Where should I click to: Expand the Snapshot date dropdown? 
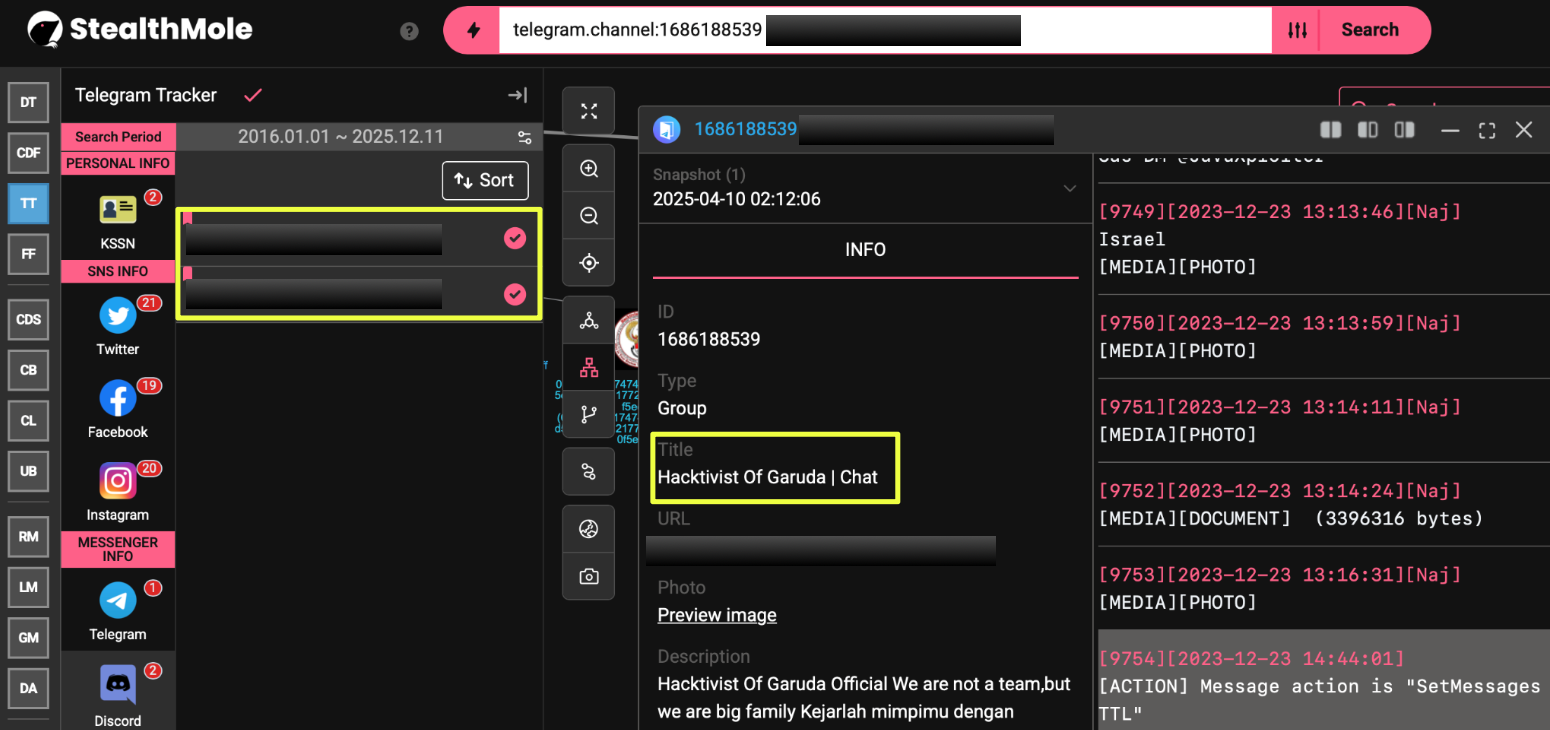[x=1069, y=188]
